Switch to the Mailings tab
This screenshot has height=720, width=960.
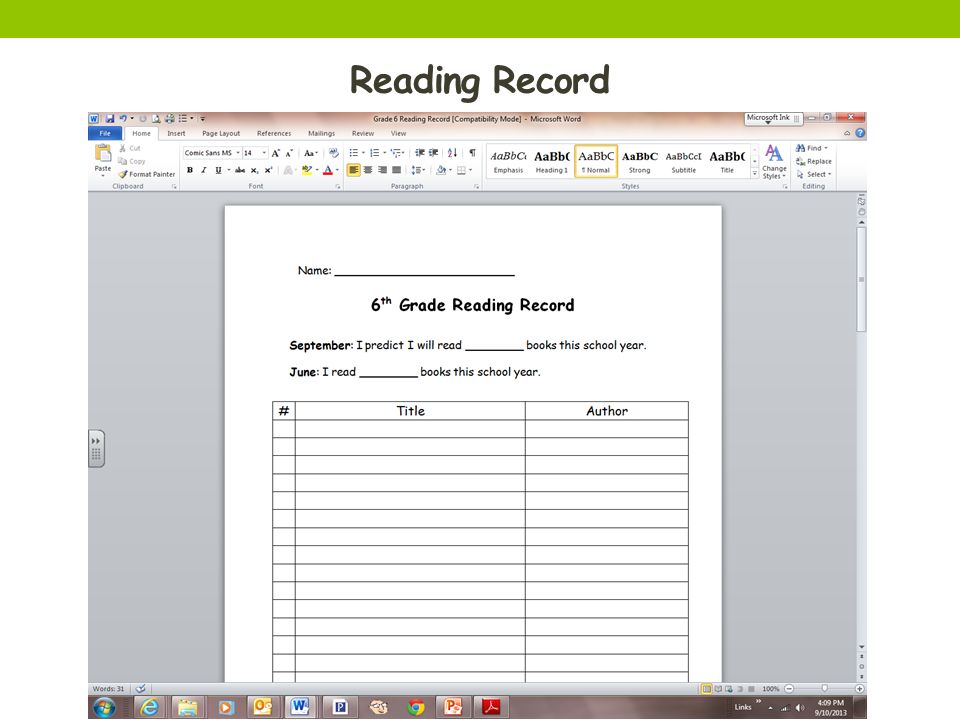321,133
